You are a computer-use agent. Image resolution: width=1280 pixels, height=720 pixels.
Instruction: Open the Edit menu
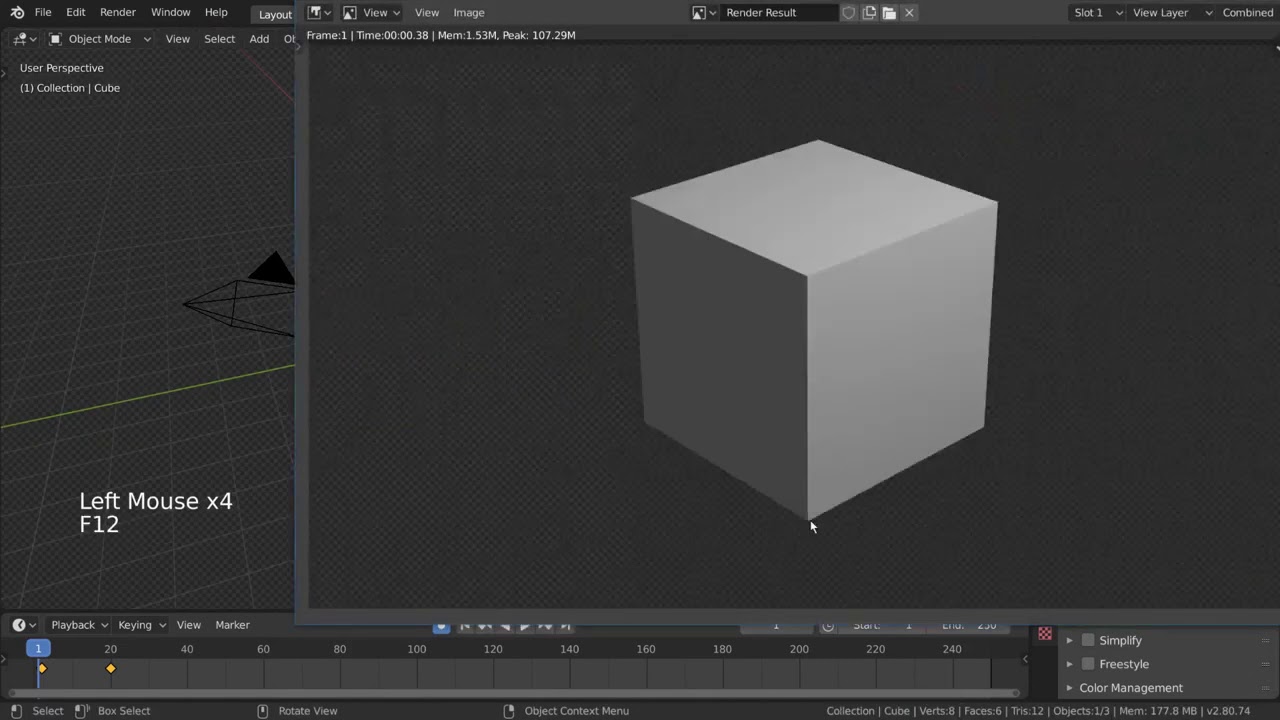click(x=76, y=12)
